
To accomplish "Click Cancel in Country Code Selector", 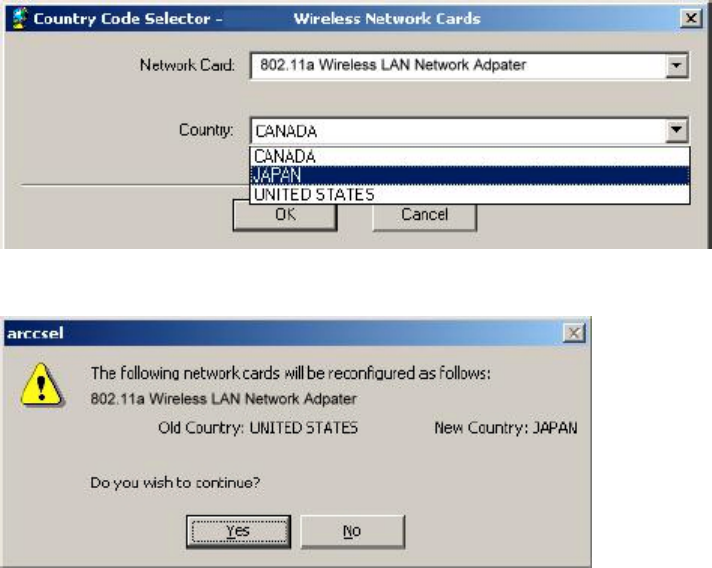I will tap(425, 217).
